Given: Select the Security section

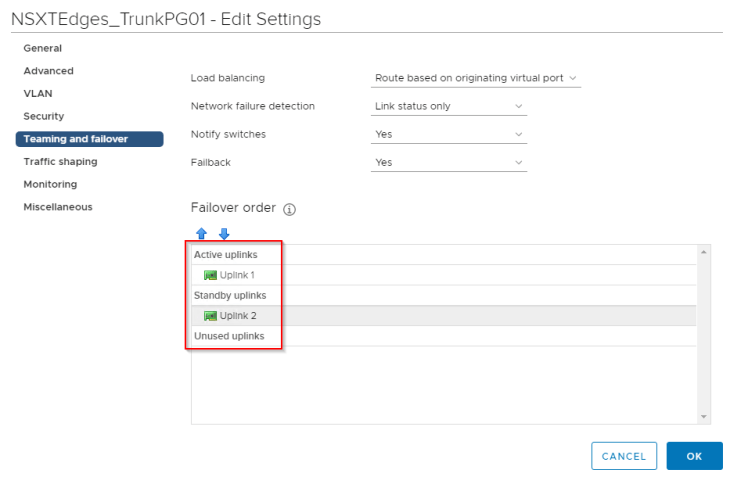Looking at the screenshot, I should pos(44,116).
